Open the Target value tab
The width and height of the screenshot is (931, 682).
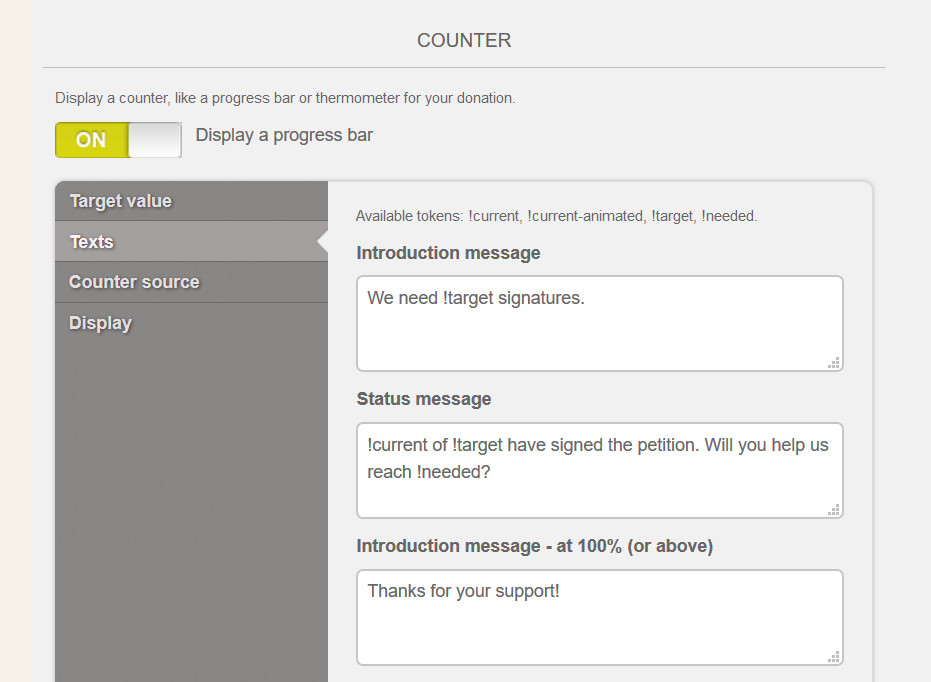pyautogui.click(x=191, y=201)
